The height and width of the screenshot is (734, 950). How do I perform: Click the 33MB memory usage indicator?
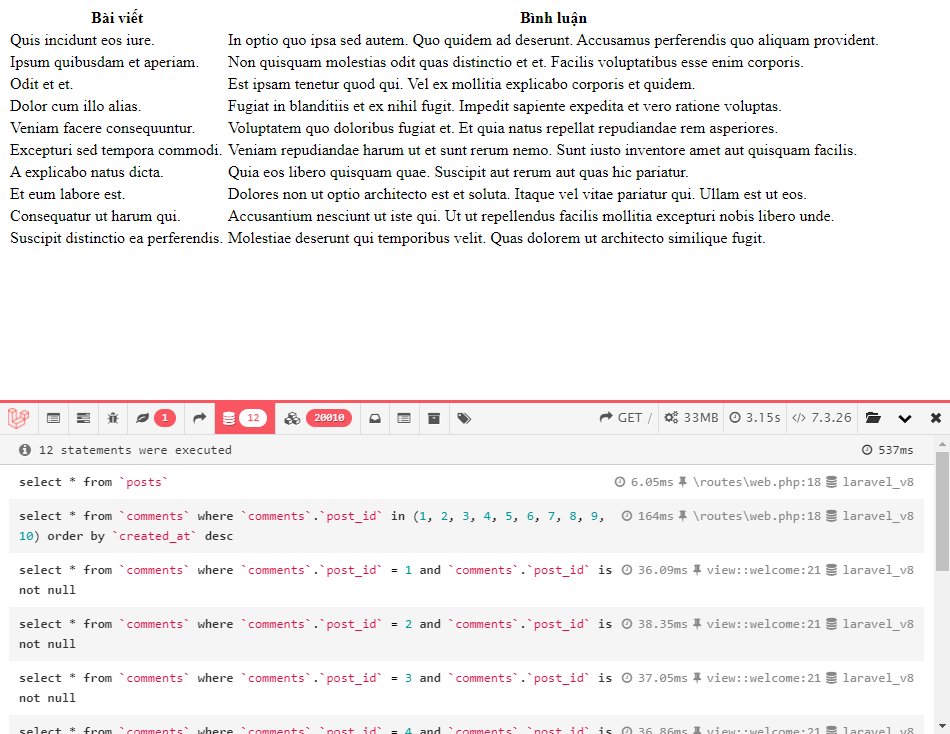[x=691, y=418]
